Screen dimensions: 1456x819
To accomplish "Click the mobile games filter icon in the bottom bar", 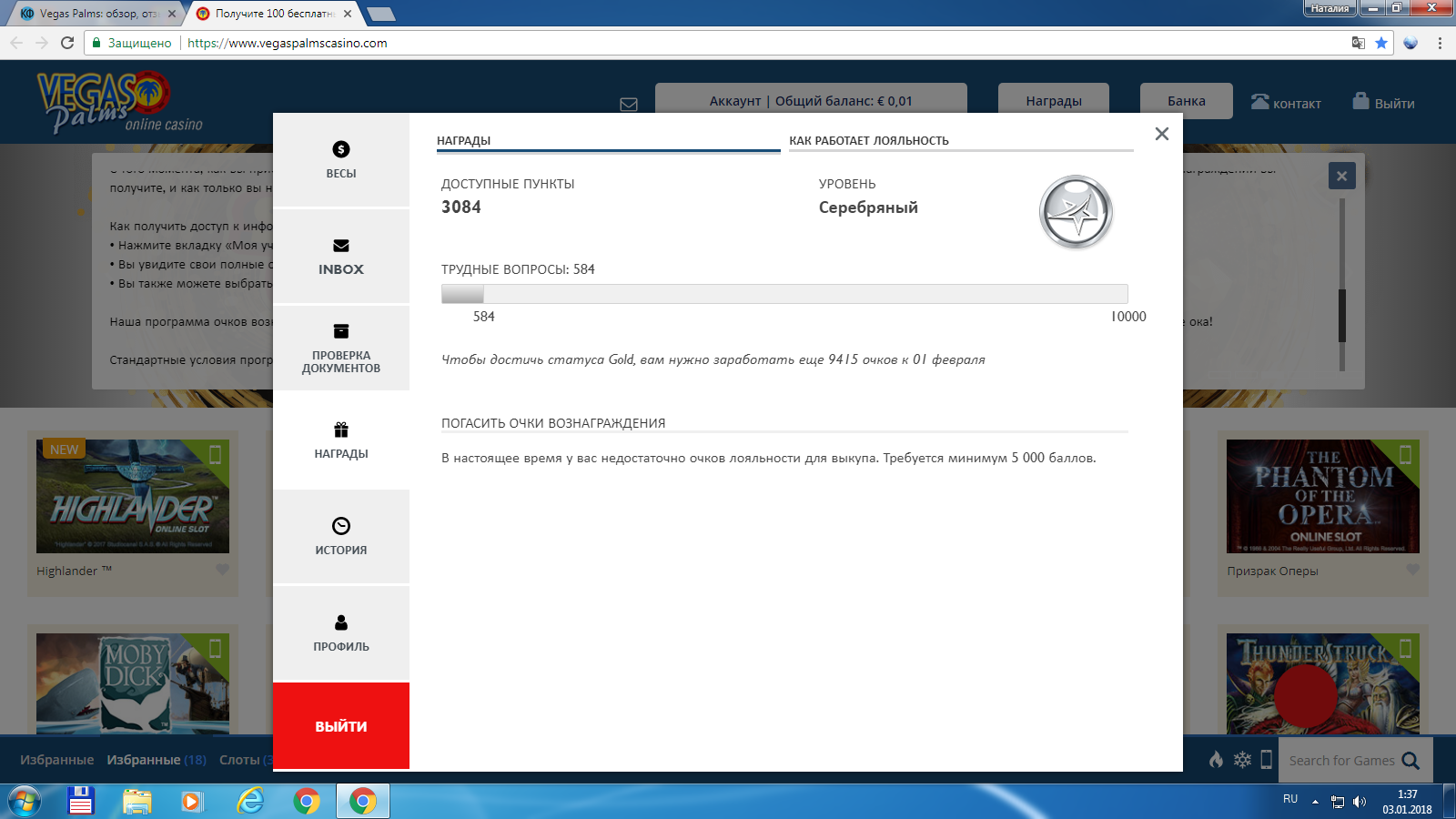I will pyautogui.click(x=1266, y=760).
